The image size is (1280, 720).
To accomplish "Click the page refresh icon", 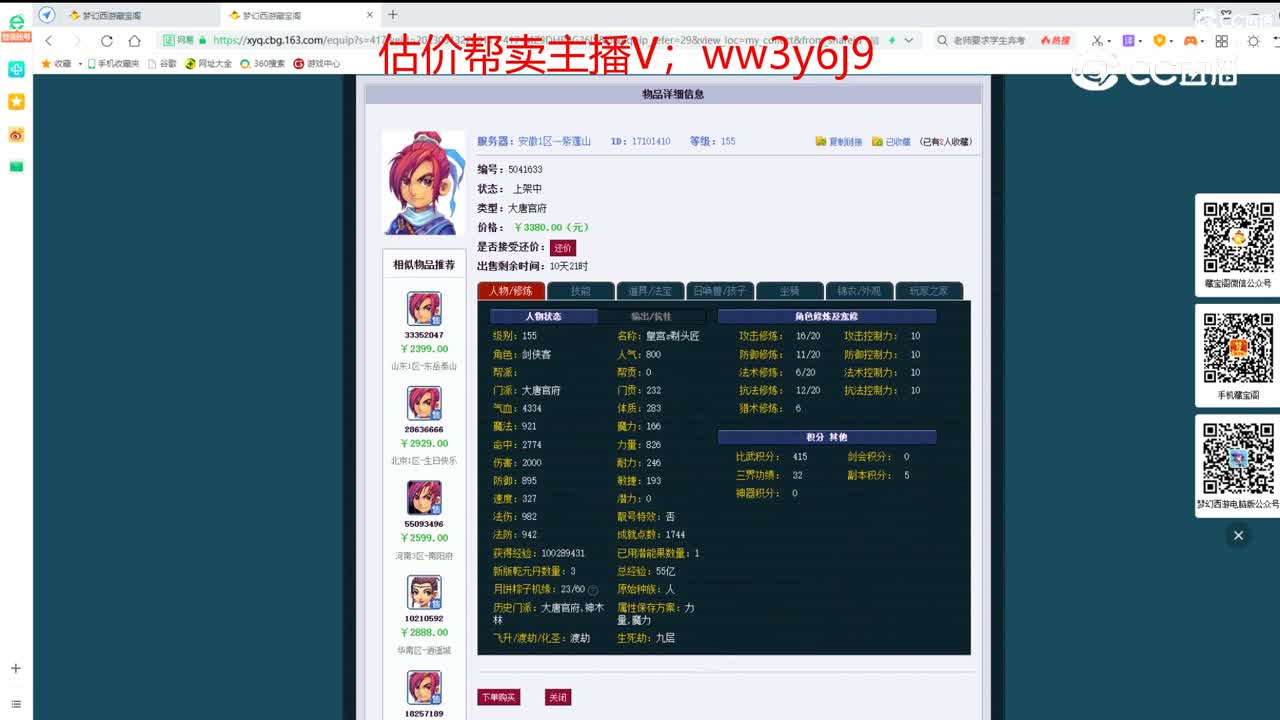I will pos(106,40).
